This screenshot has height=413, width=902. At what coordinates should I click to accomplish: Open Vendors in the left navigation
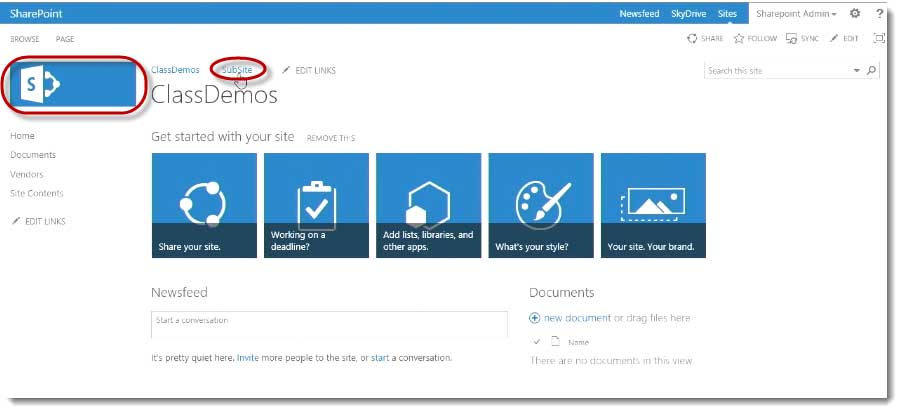[x=26, y=174]
